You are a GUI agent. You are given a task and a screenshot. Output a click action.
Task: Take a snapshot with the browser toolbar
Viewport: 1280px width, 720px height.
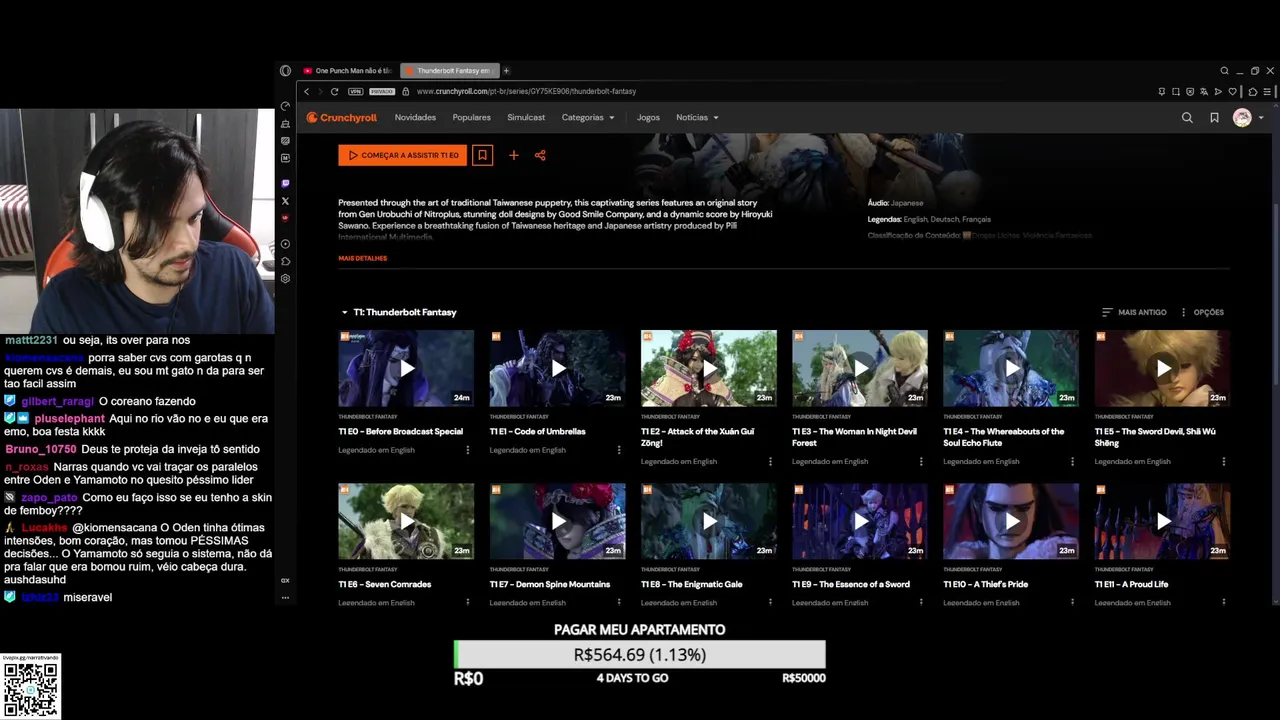[x=1176, y=91]
